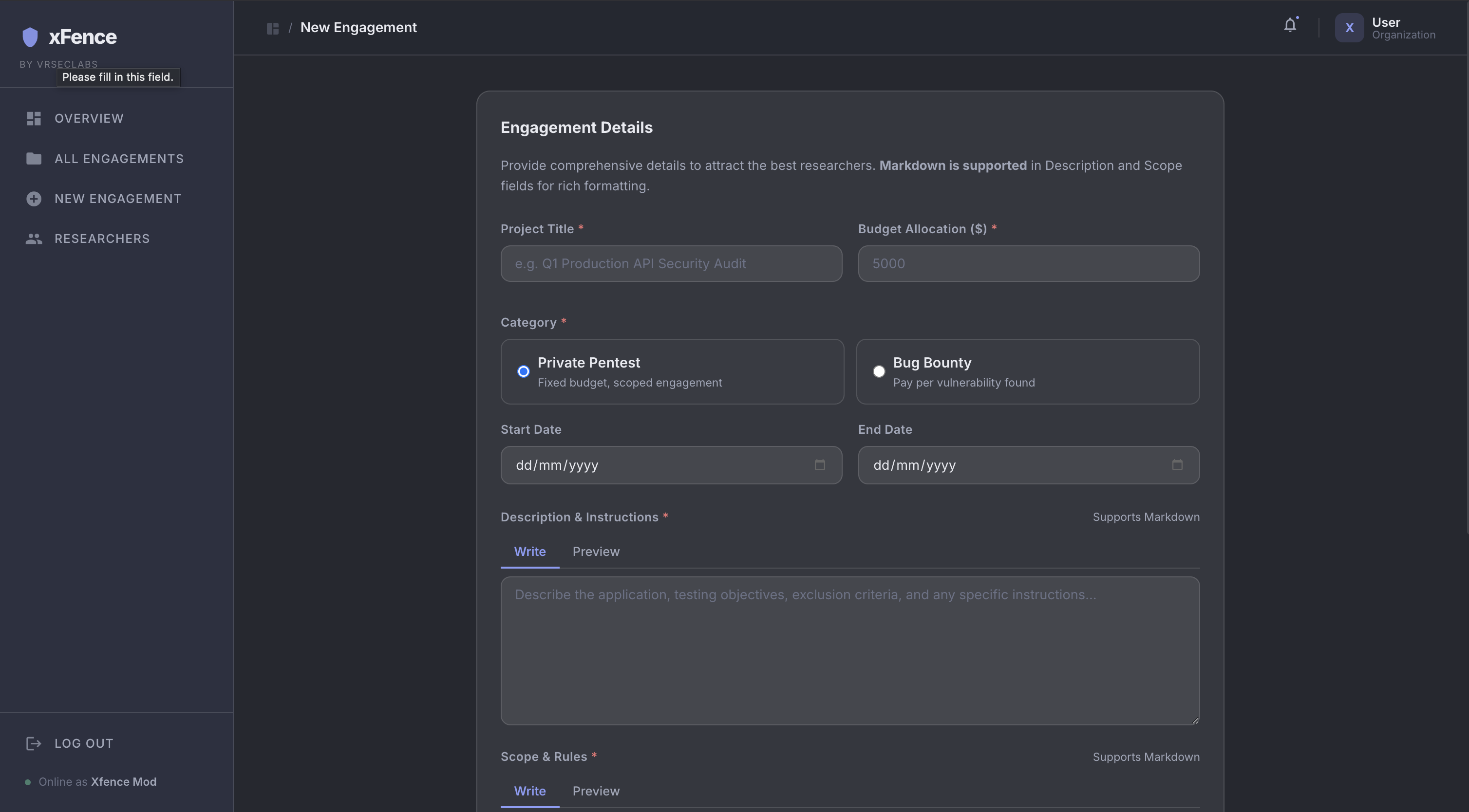Click the New Engagement plus icon

(x=34, y=199)
